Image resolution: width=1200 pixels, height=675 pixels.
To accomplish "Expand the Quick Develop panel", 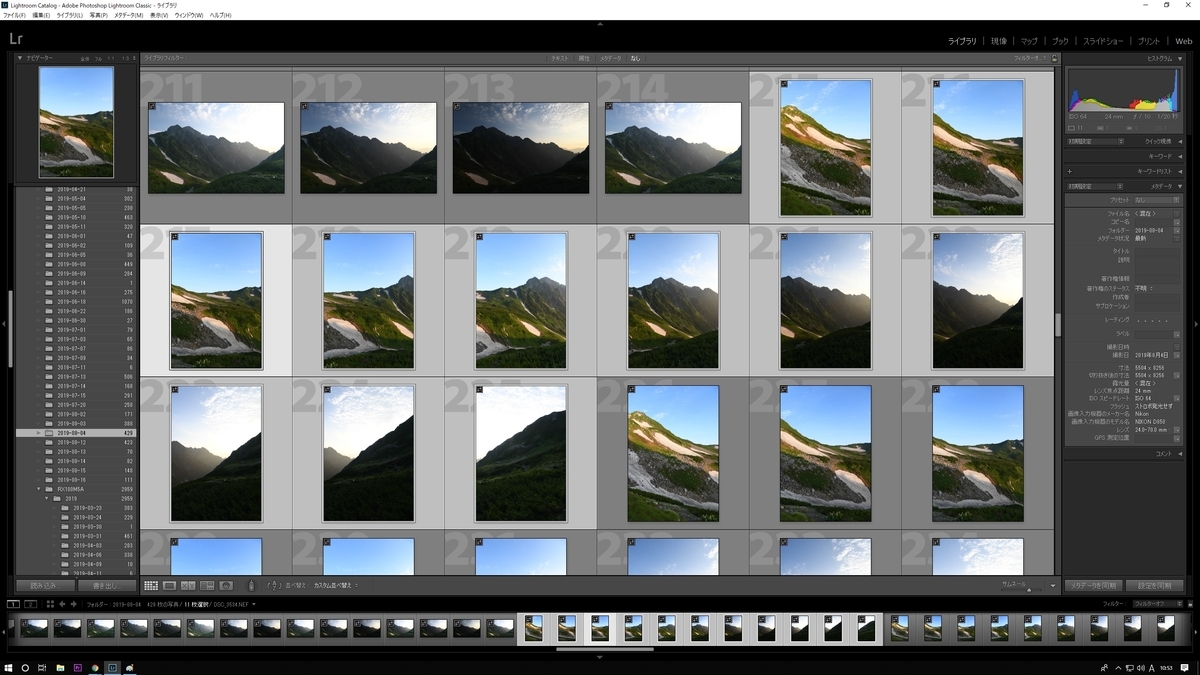I will (x=1182, y=142).
